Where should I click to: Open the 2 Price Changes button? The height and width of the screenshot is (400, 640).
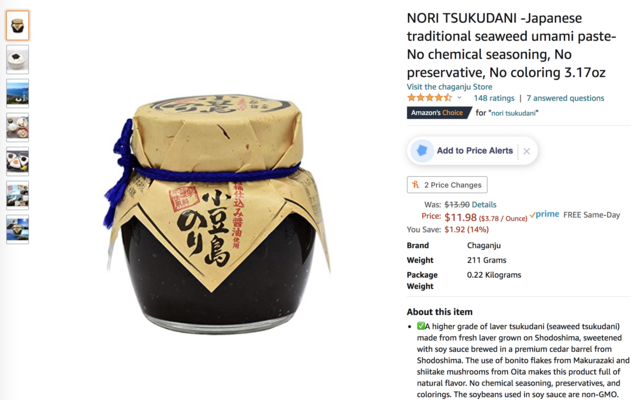(447, 184)
